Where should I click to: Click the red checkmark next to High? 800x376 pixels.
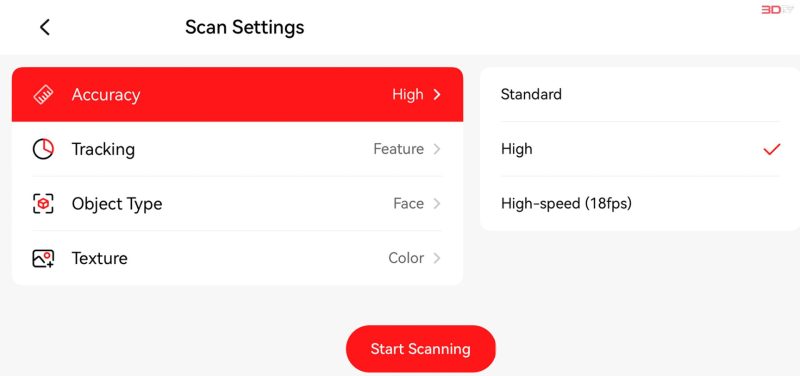pyautogui.click(x=772, y=149)
